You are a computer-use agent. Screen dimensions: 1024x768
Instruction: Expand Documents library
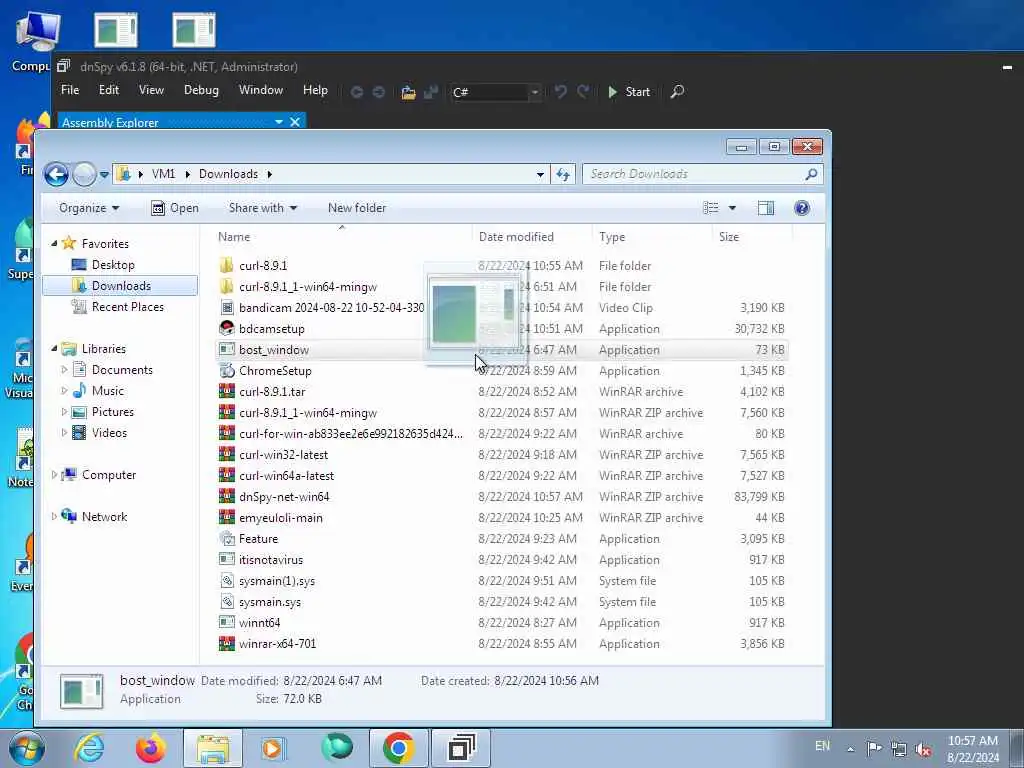coord(64,370)
